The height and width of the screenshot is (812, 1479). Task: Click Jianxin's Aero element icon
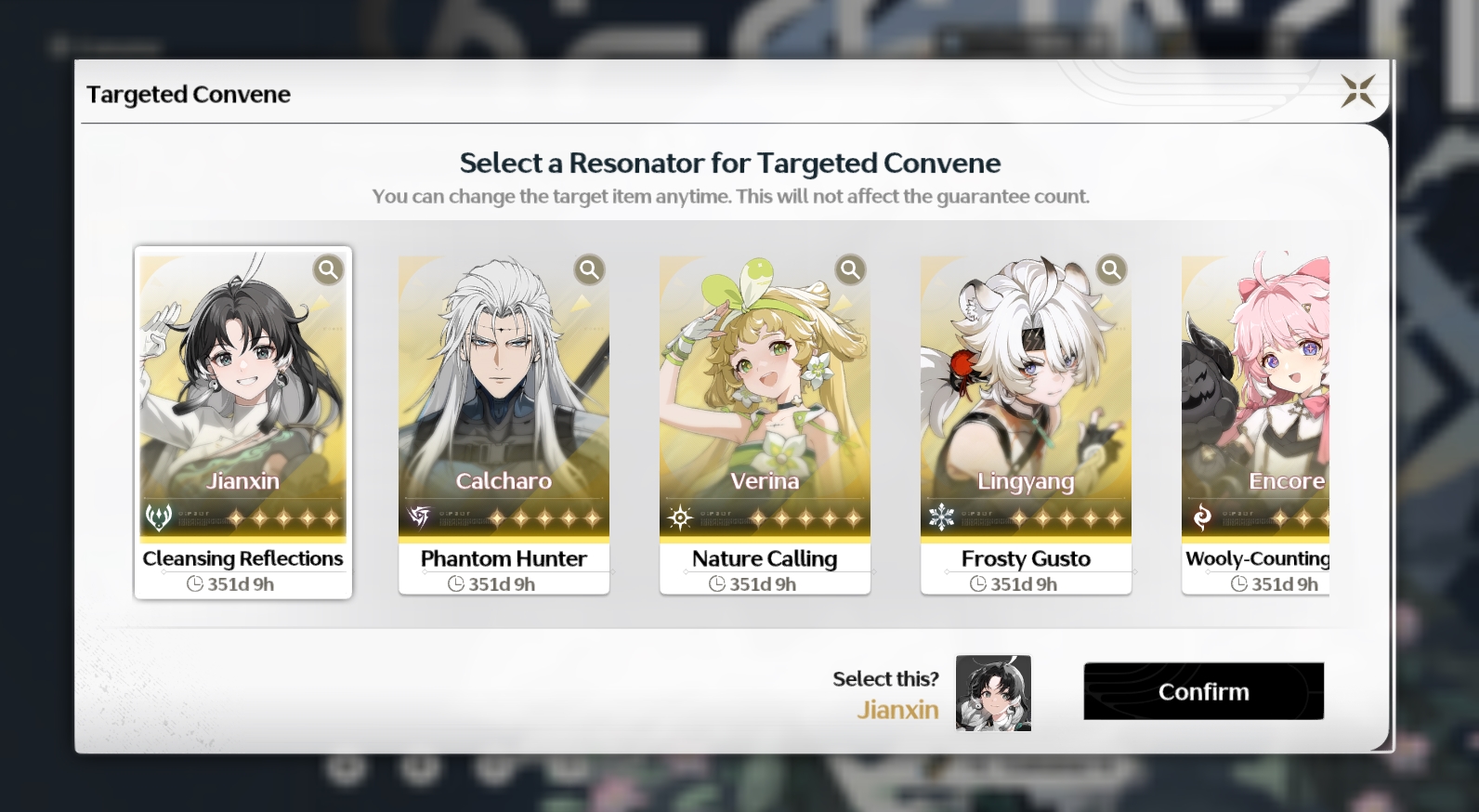pos(159,517)
